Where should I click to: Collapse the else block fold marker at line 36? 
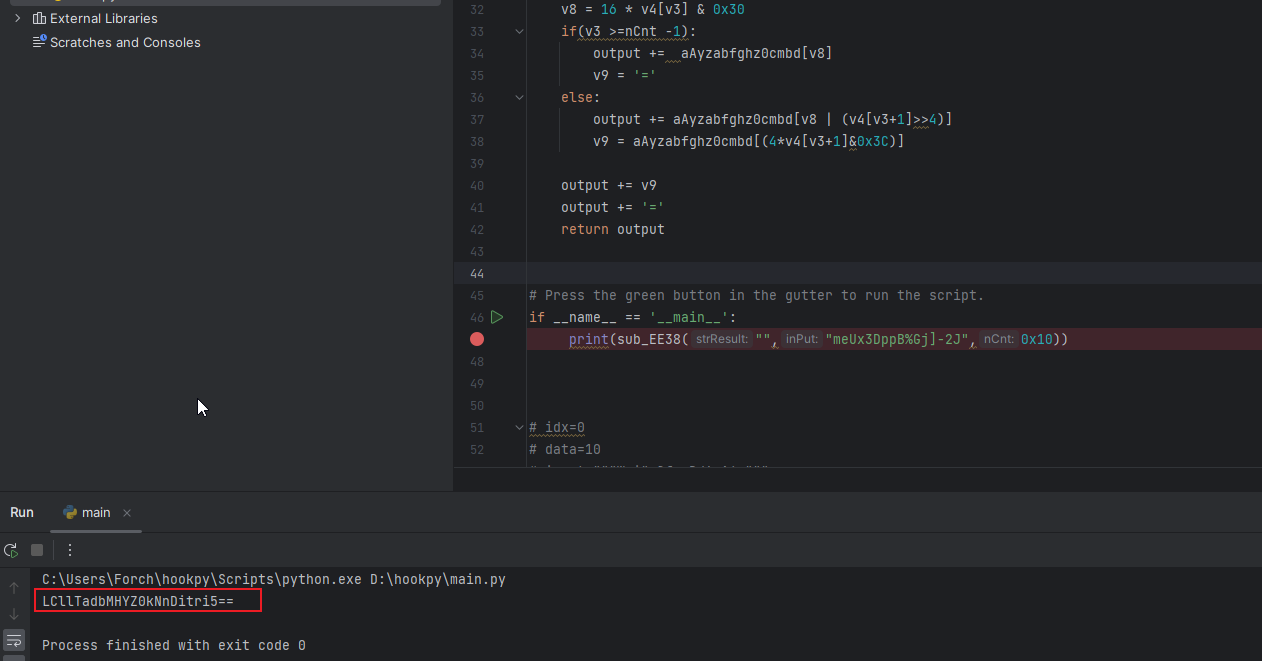coord(519,98)
